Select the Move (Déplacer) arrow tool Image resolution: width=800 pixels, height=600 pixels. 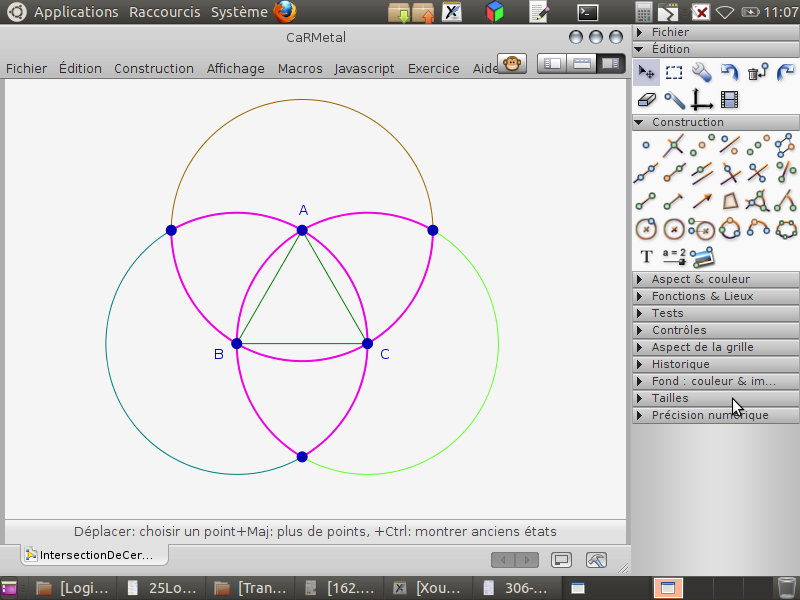(646, 71)
